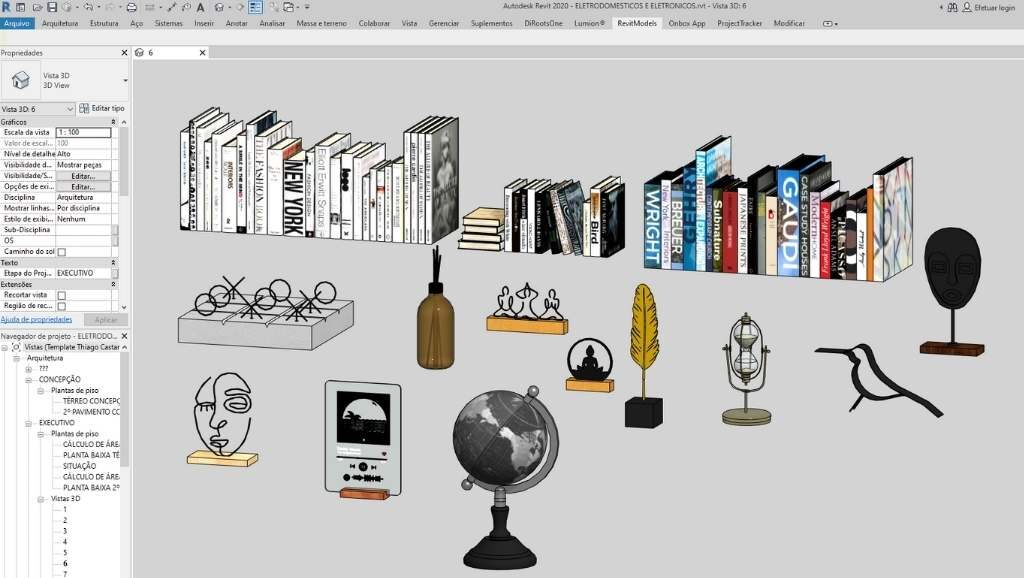Select the Text tool icon (letter A)
Viewport: 1024px width, 578px height.
200,7
